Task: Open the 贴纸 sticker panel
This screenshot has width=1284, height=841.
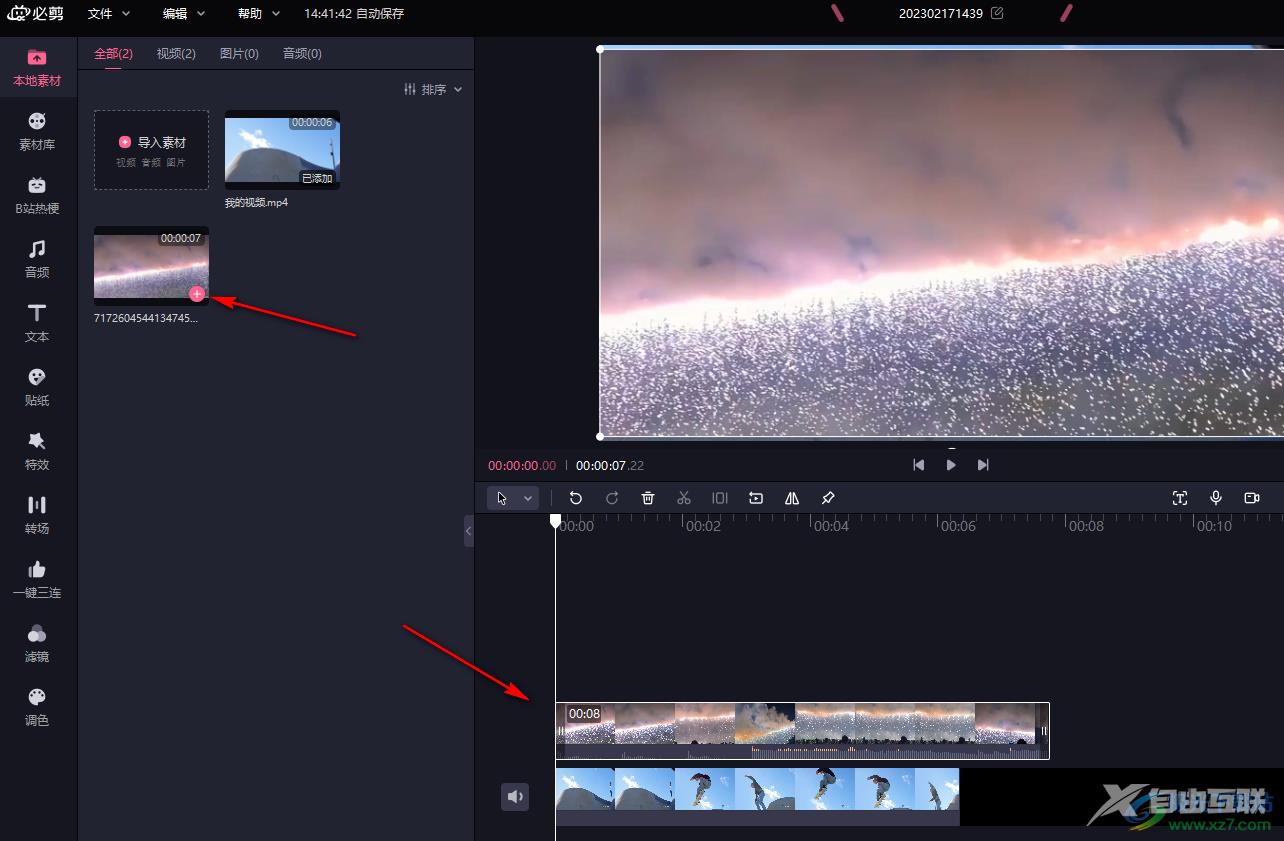Action: tap(37, 387)
